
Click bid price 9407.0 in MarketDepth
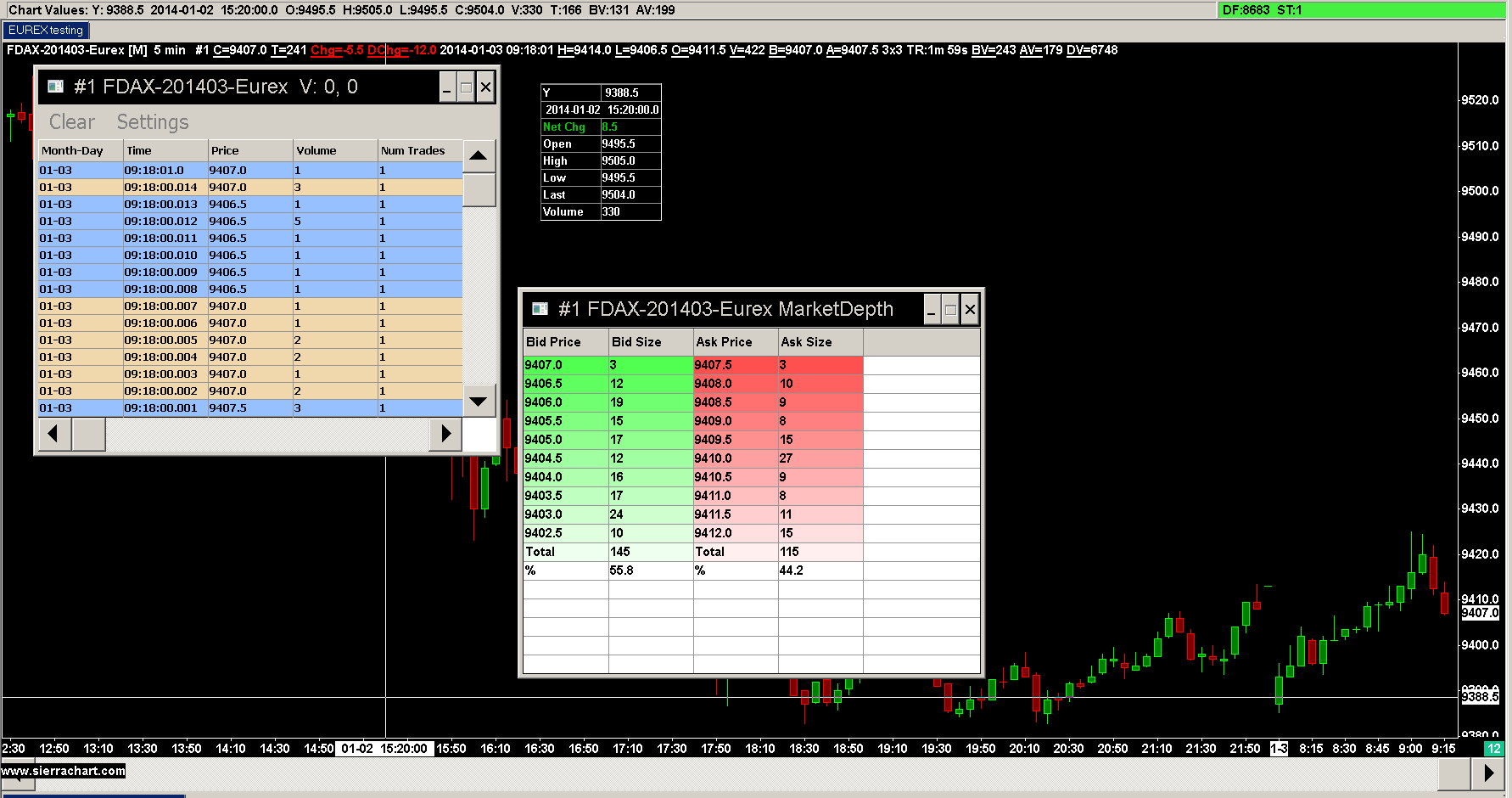[566, 365]
